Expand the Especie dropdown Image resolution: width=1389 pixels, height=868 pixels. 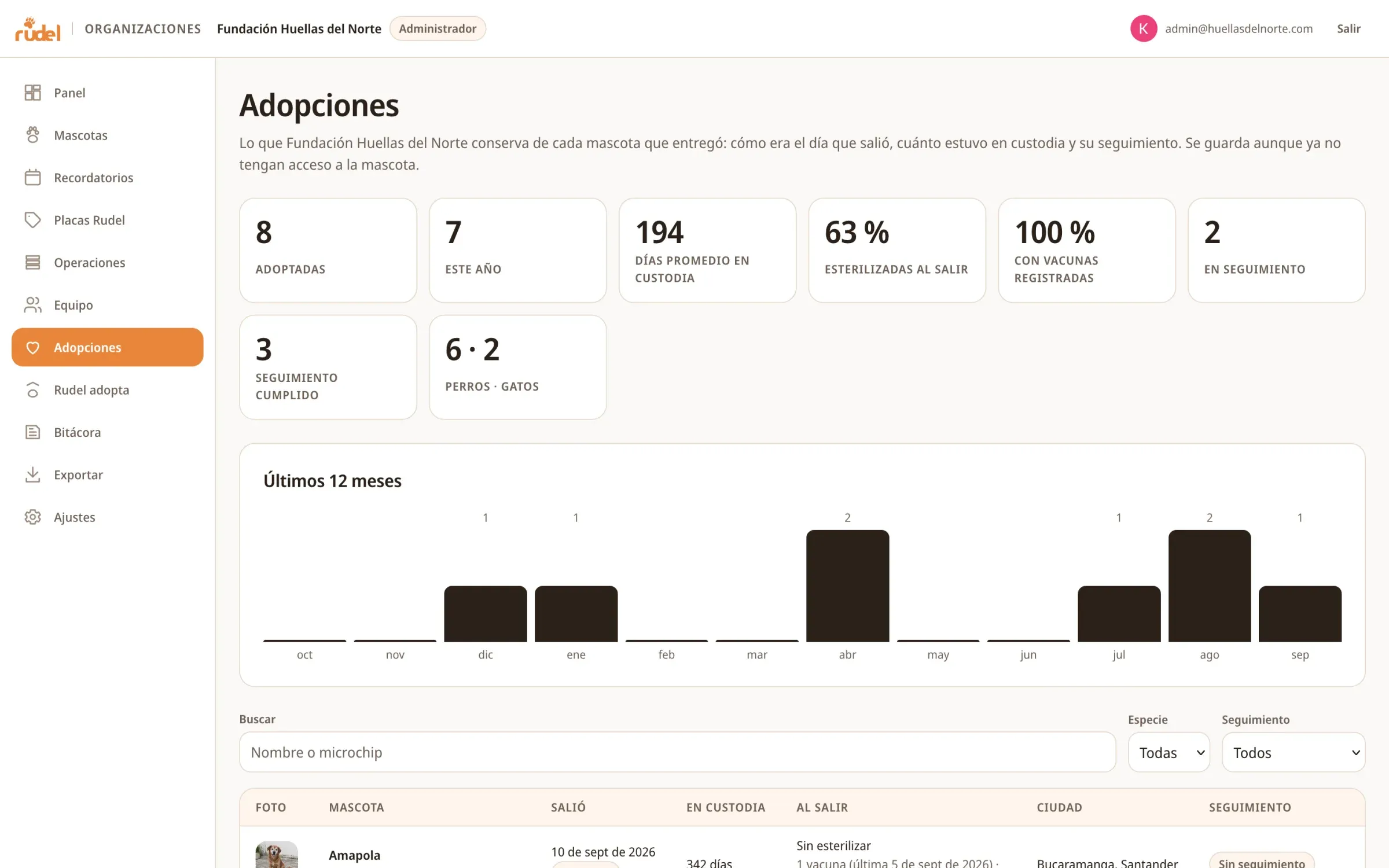(x=1169, y=752)
